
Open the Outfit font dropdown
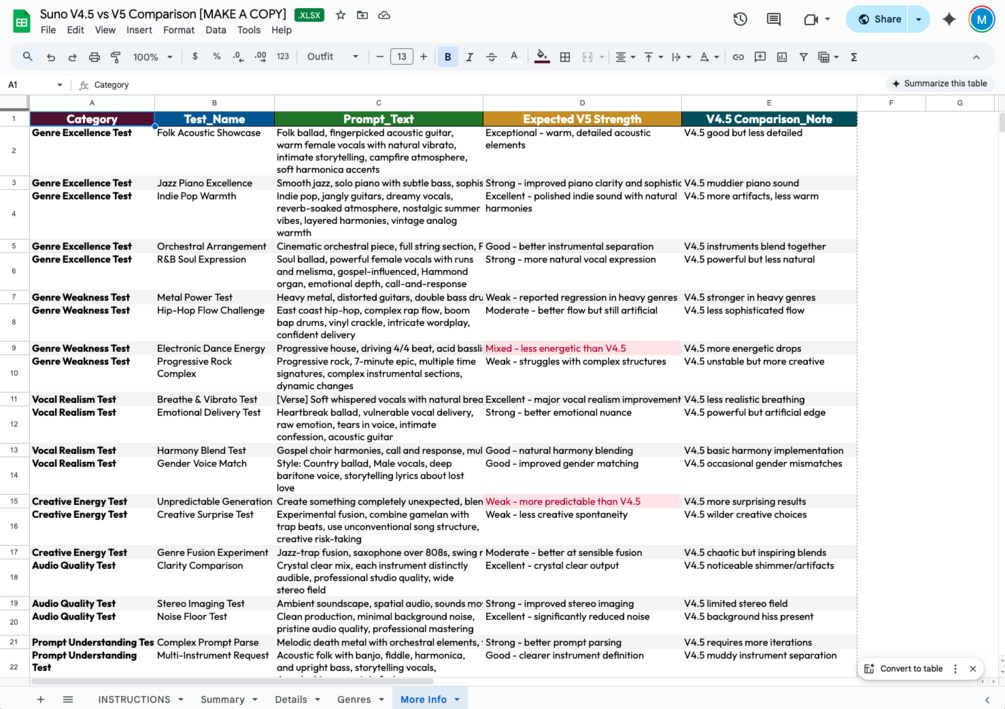pyautogui.click(x=333, y=56)
